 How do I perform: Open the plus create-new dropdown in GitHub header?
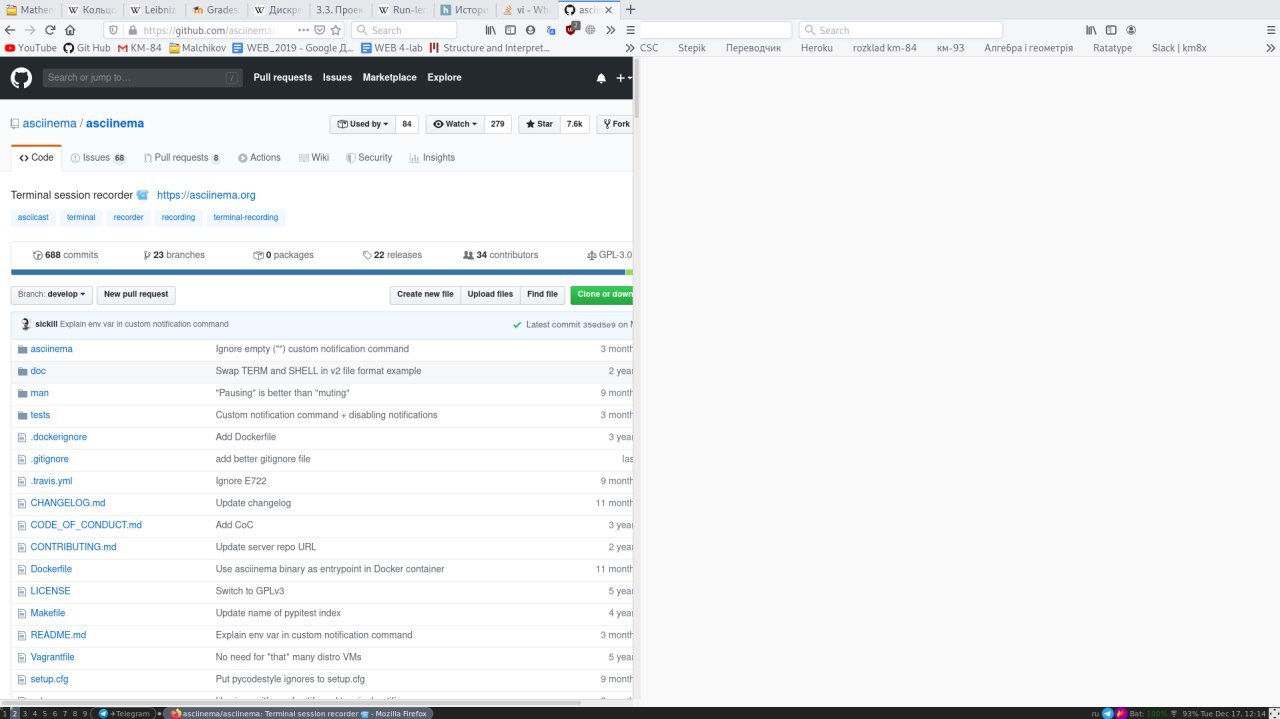point(622,78)
